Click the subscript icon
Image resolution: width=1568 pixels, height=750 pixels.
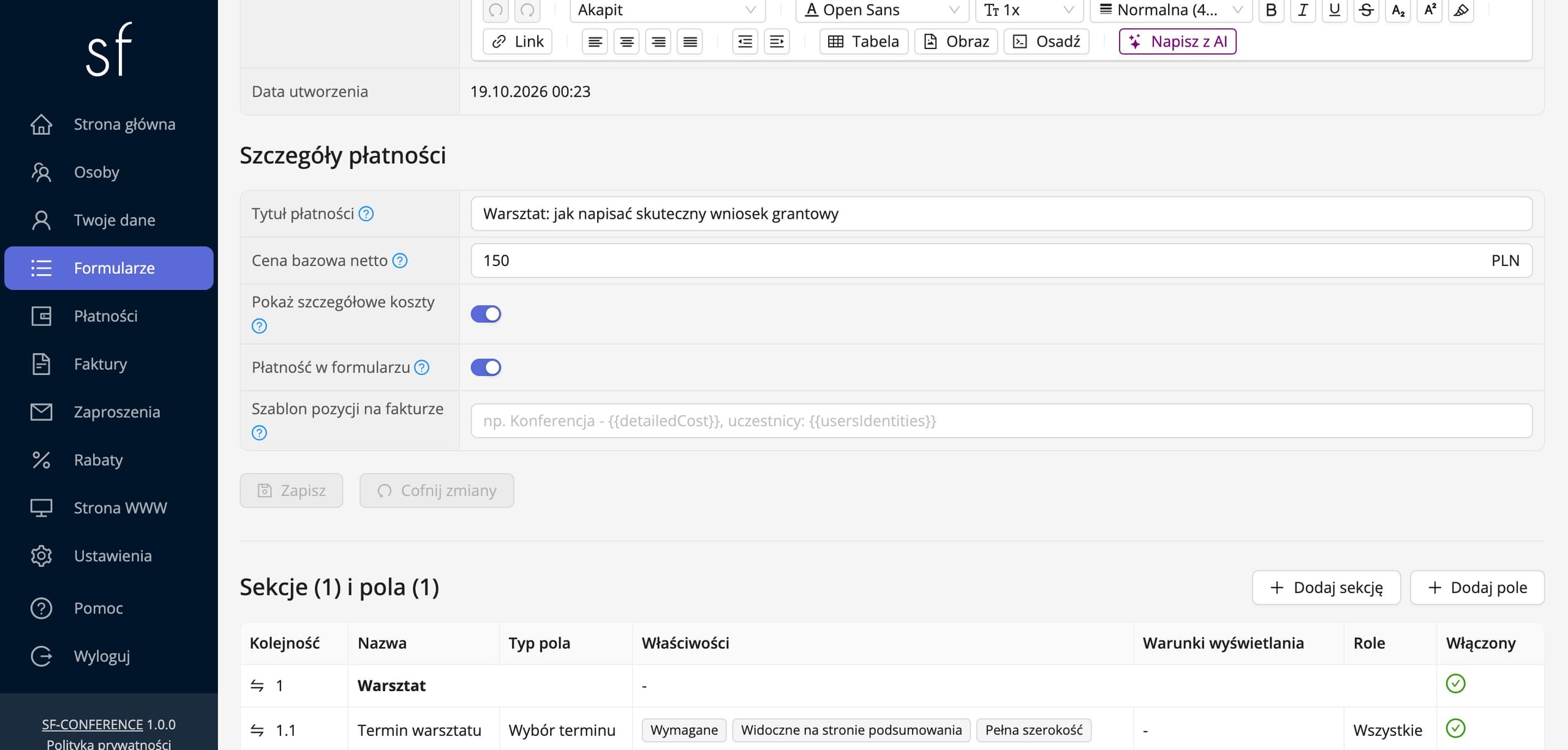click(1398, 10)
